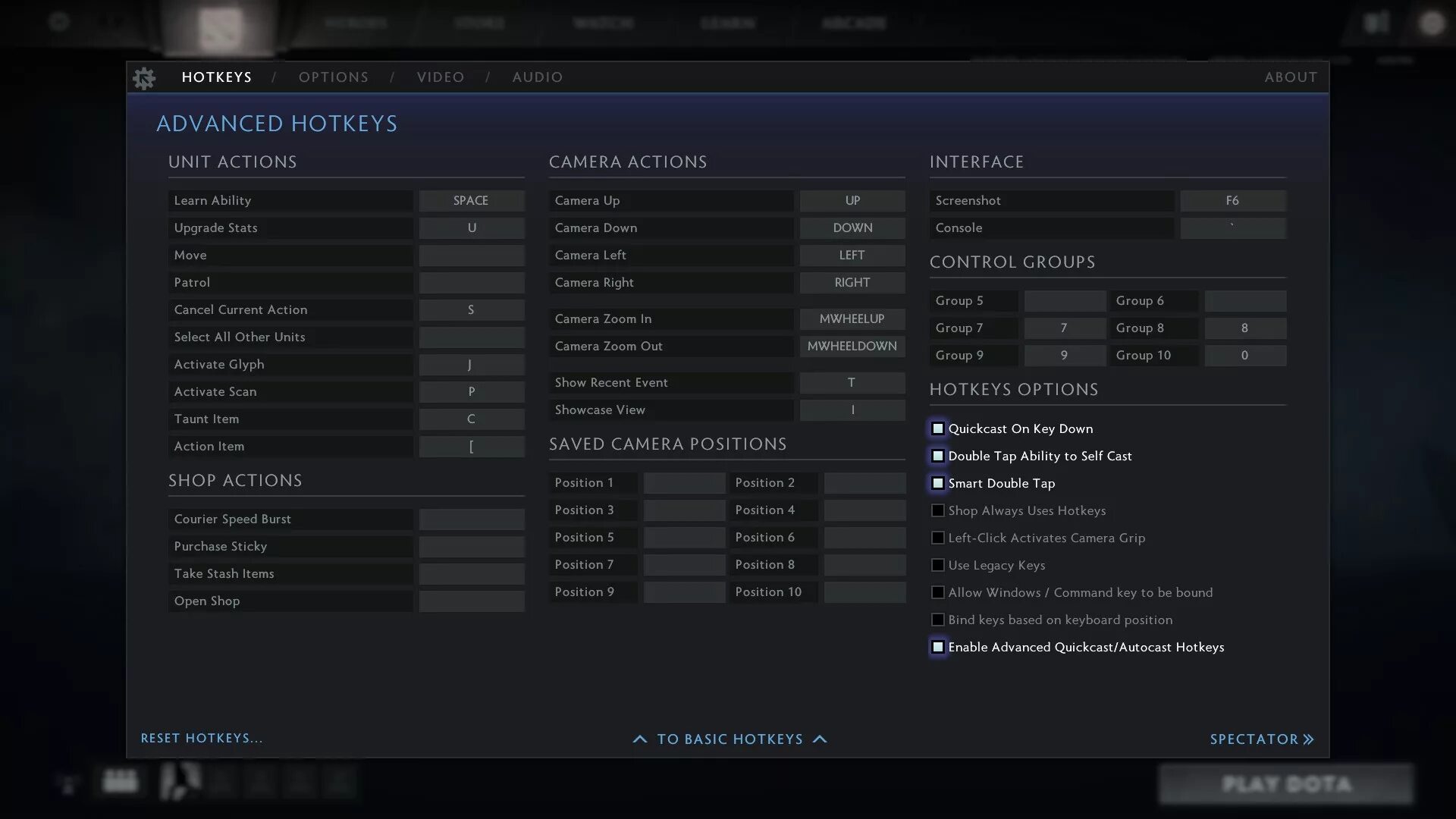1456x819 pixels.
Task: Switch to the Audio tab
Action: pos(538,77)
